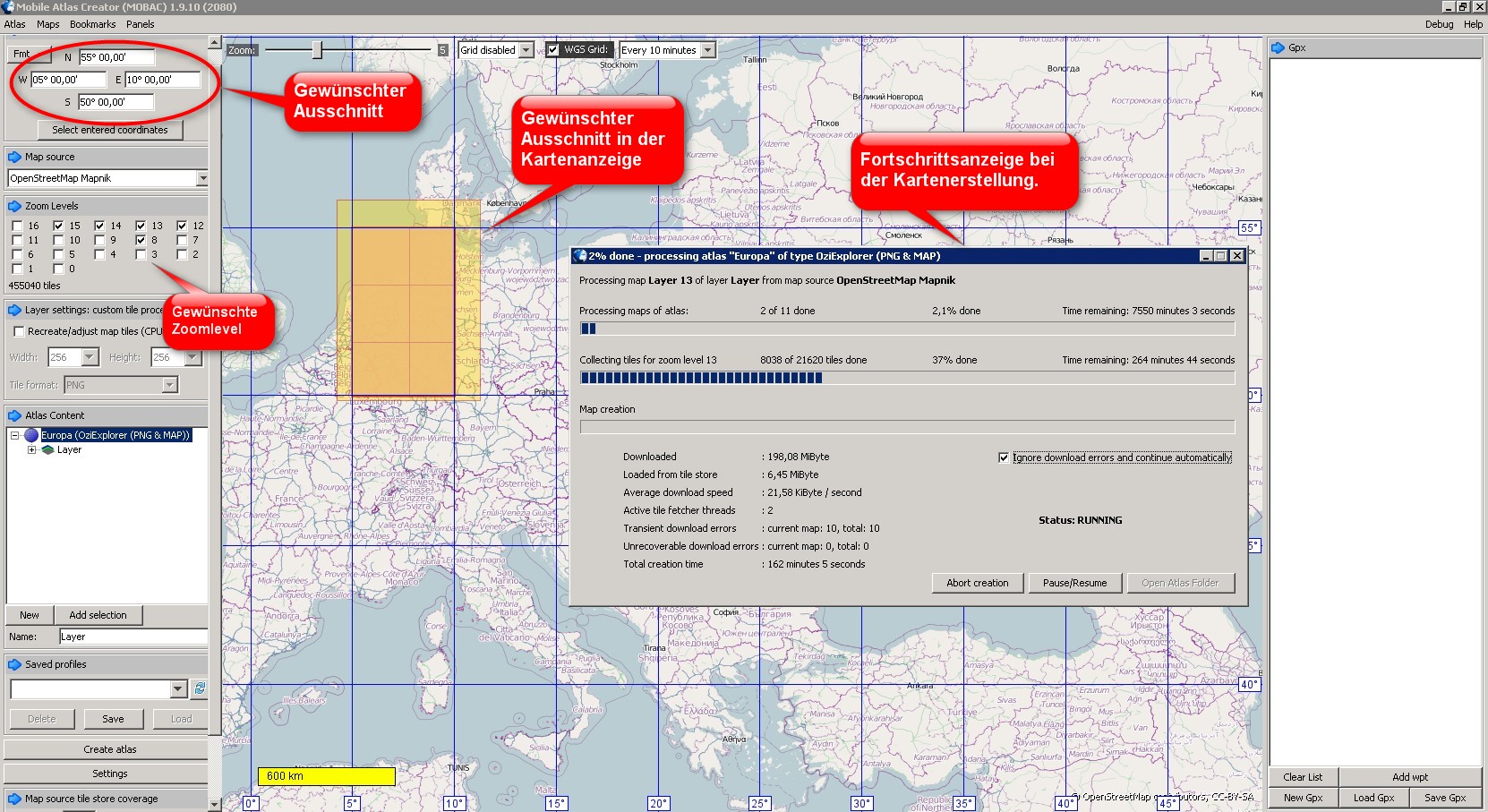This screenshot has height=812, width=1488.
Task: Click the map Zoom slider handle
Action: coord(317,50)
